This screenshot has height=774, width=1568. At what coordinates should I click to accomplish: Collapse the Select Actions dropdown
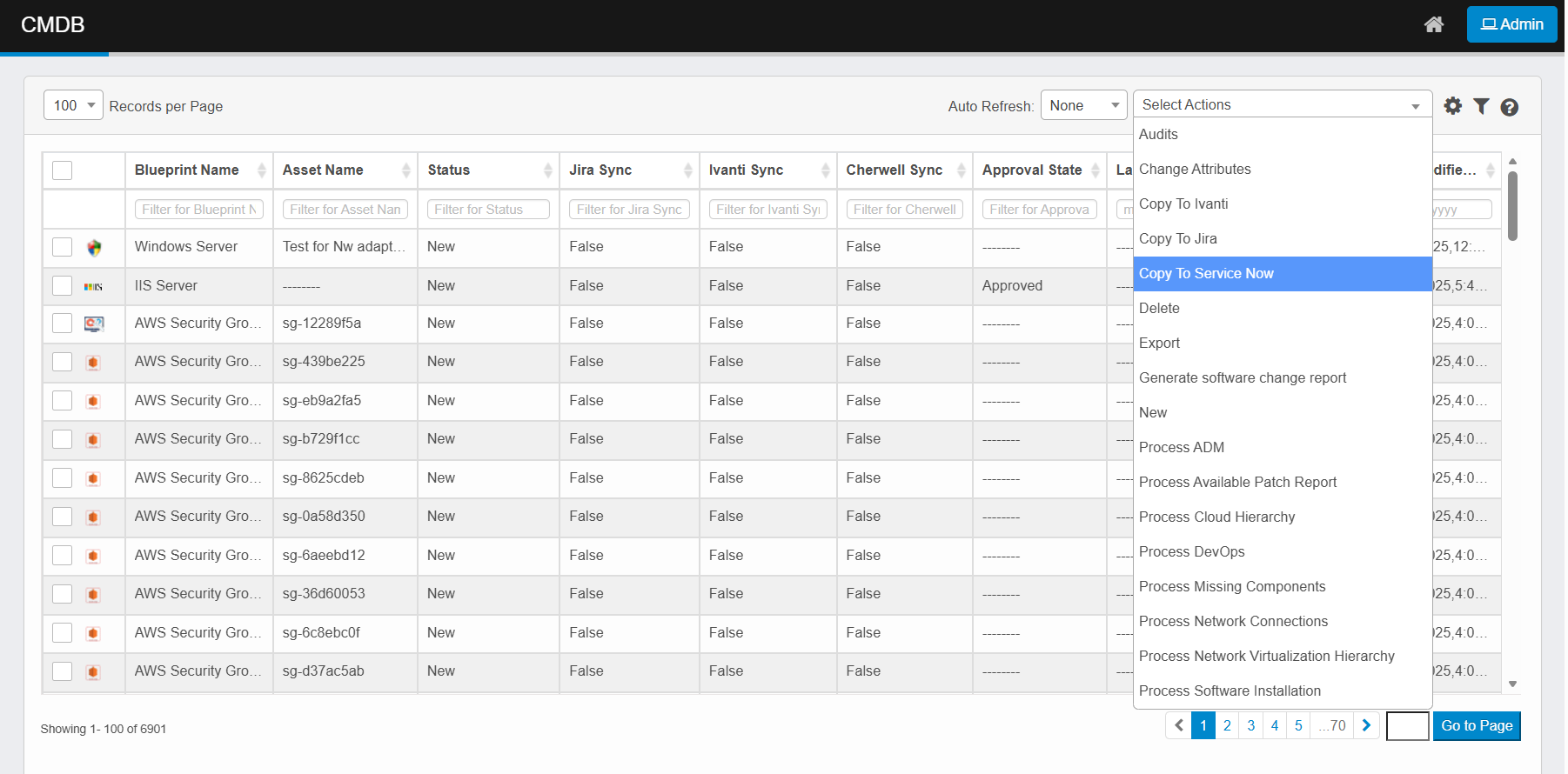1282,104
